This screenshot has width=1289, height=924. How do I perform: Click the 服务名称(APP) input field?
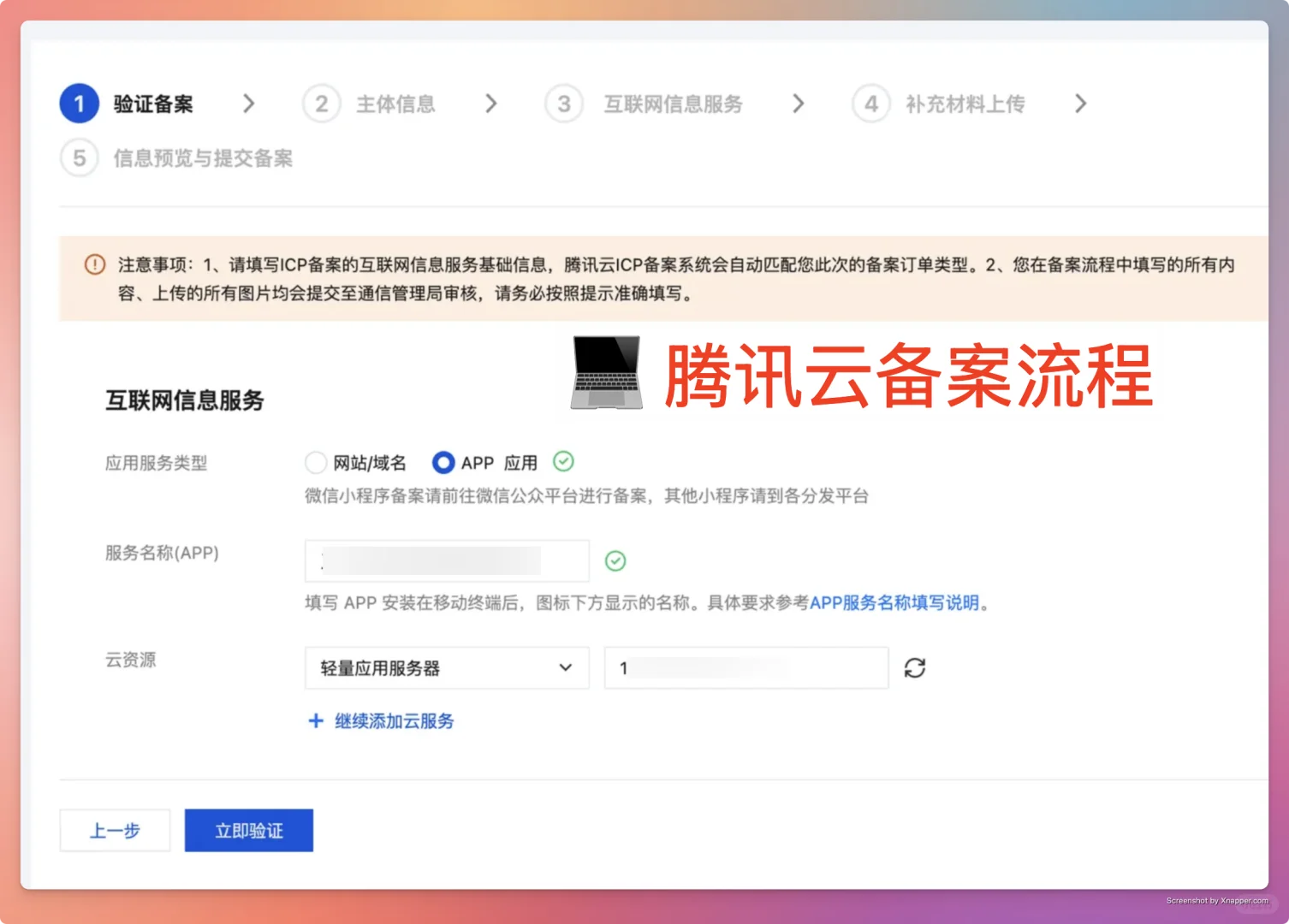(x=446, y=560)
